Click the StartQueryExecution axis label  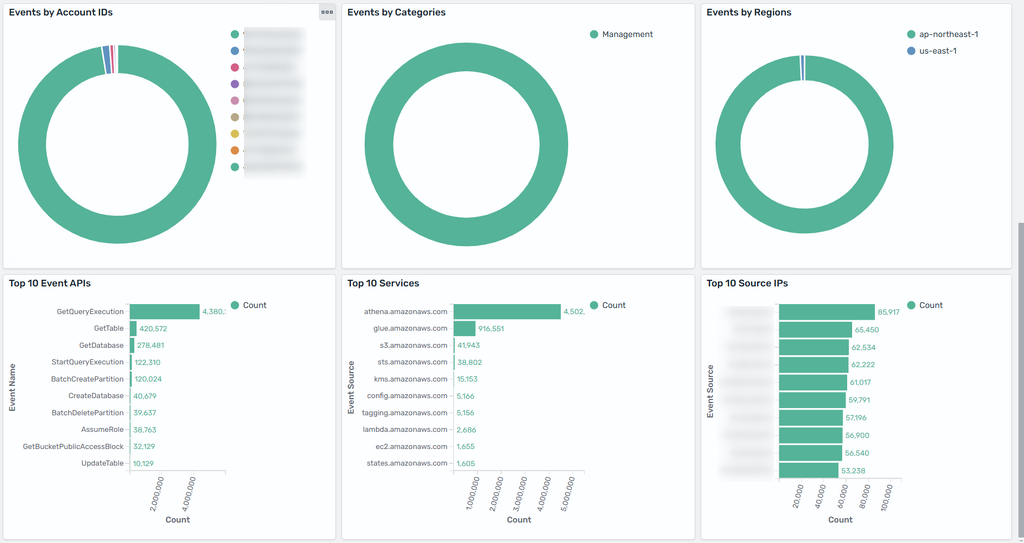88,362
